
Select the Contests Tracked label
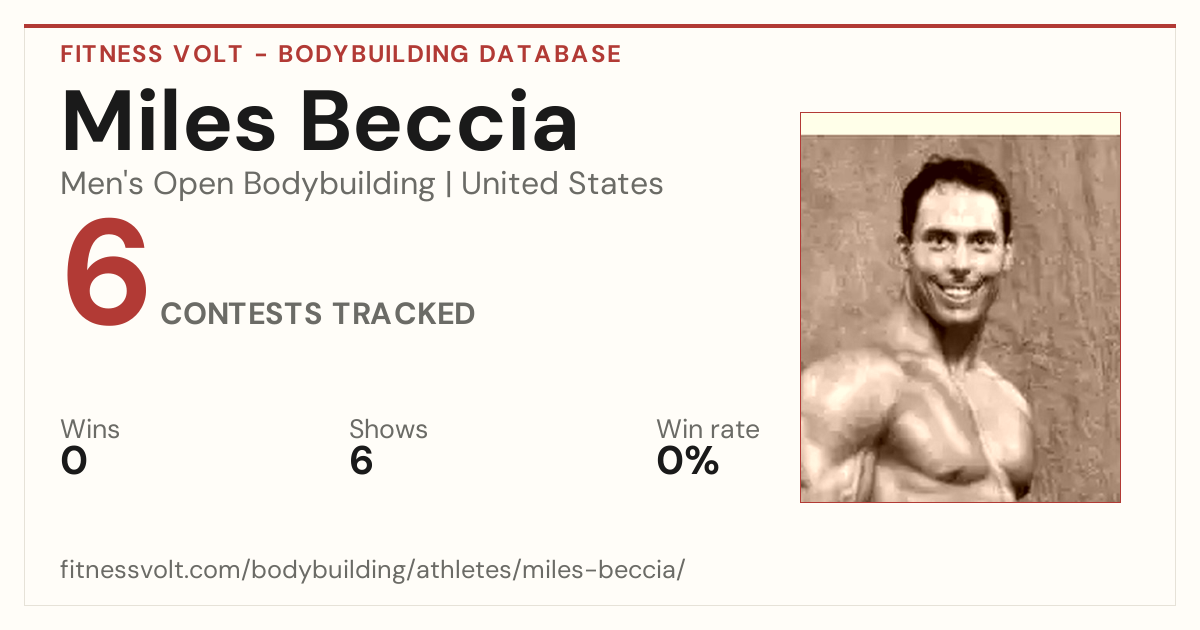click(318, 314)
